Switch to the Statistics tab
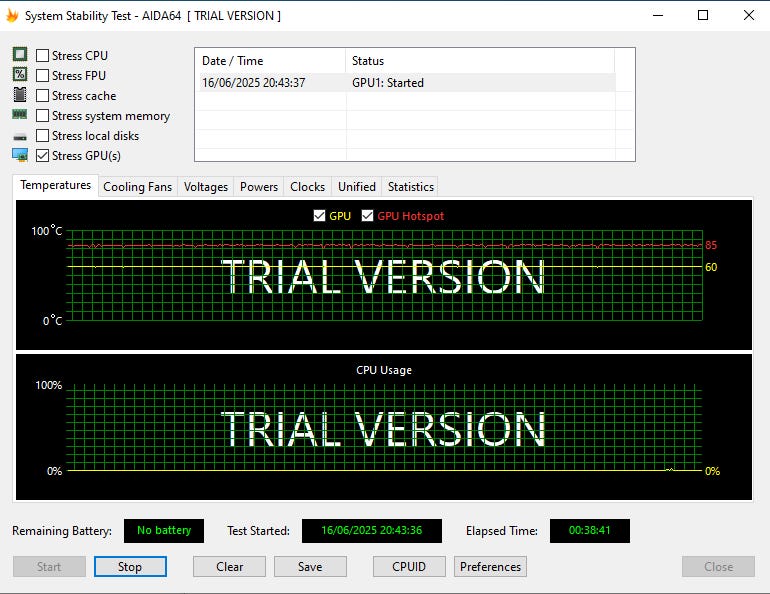770x594 pixels. click(411, 187)
